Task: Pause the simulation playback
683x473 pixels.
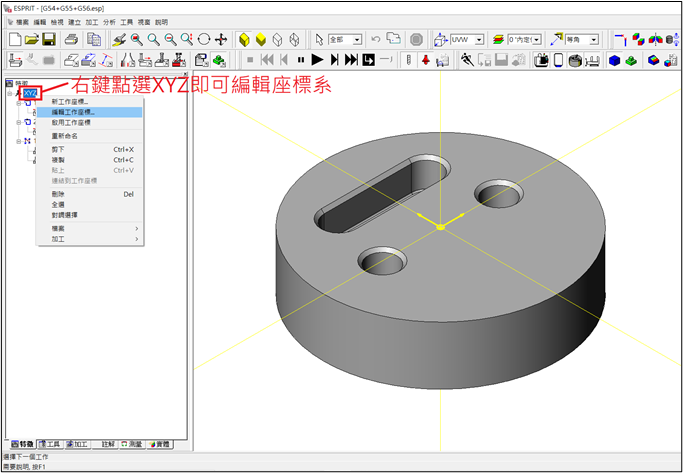Action: (x=301, y=60)
